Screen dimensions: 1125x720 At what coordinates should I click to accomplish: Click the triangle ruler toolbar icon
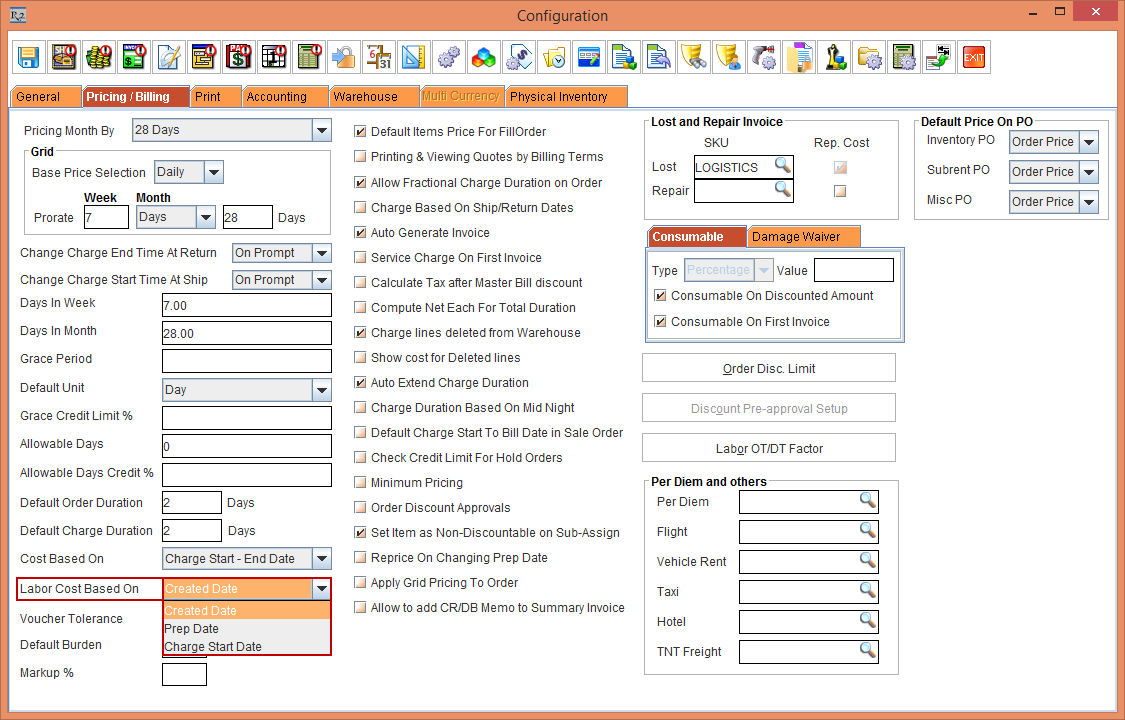[x=413, y=57]
